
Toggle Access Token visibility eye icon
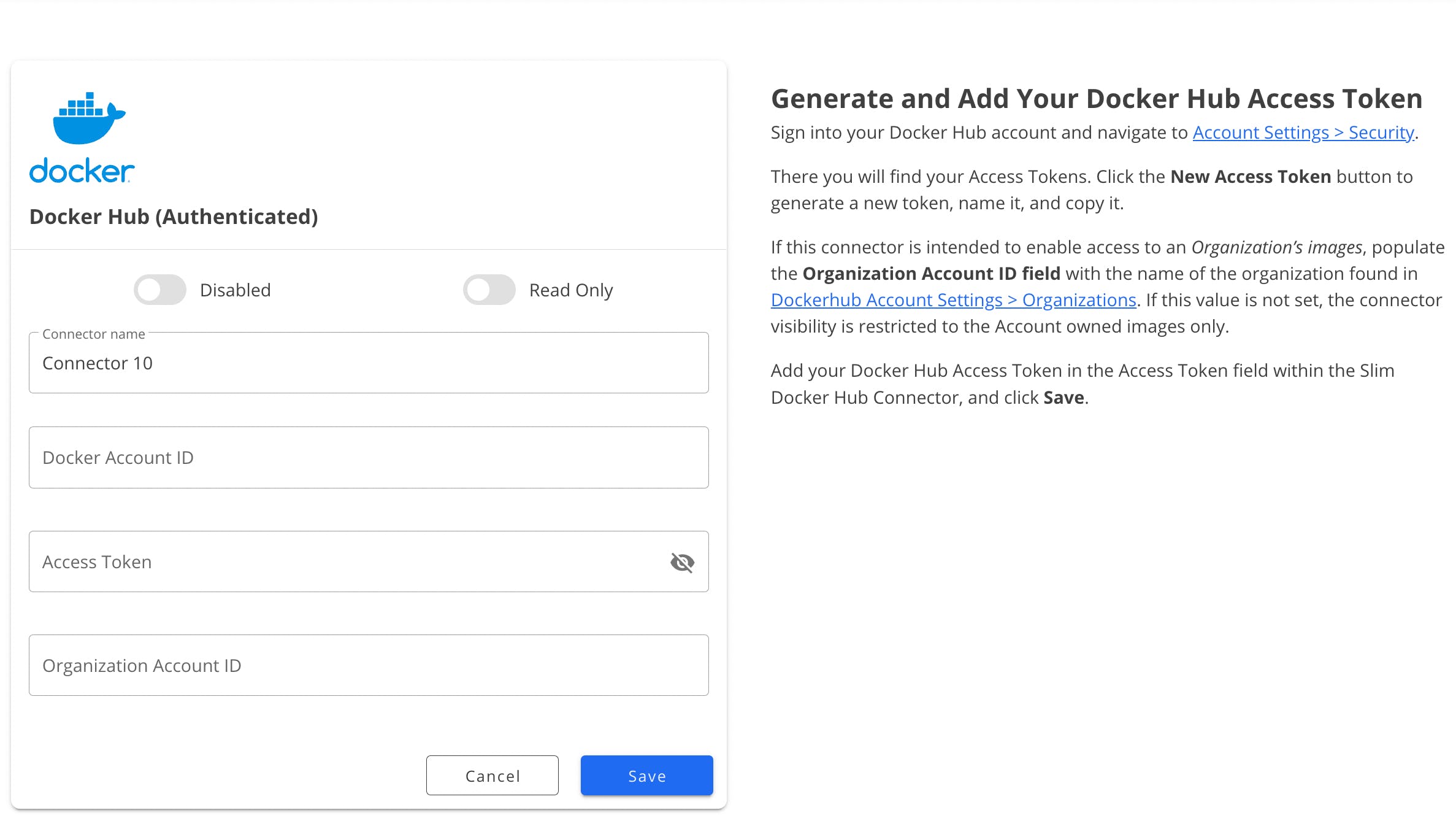coord(682,562)
